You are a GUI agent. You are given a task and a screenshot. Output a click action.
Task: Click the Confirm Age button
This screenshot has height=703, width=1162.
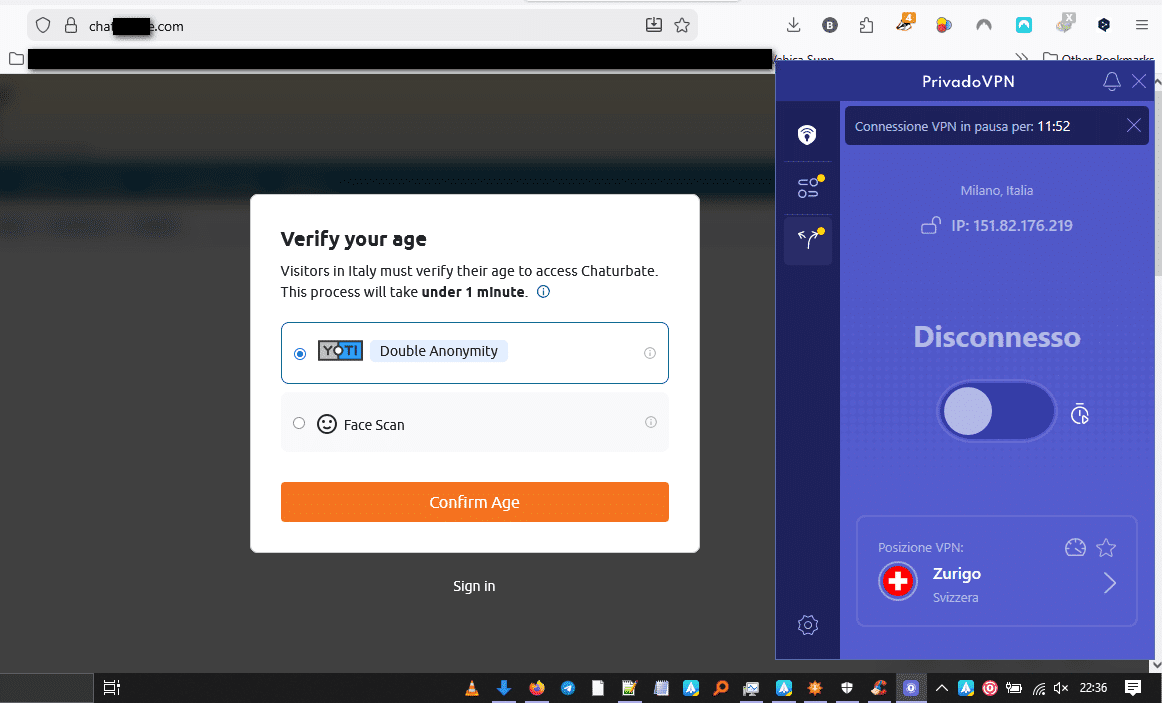click(474, 502)
